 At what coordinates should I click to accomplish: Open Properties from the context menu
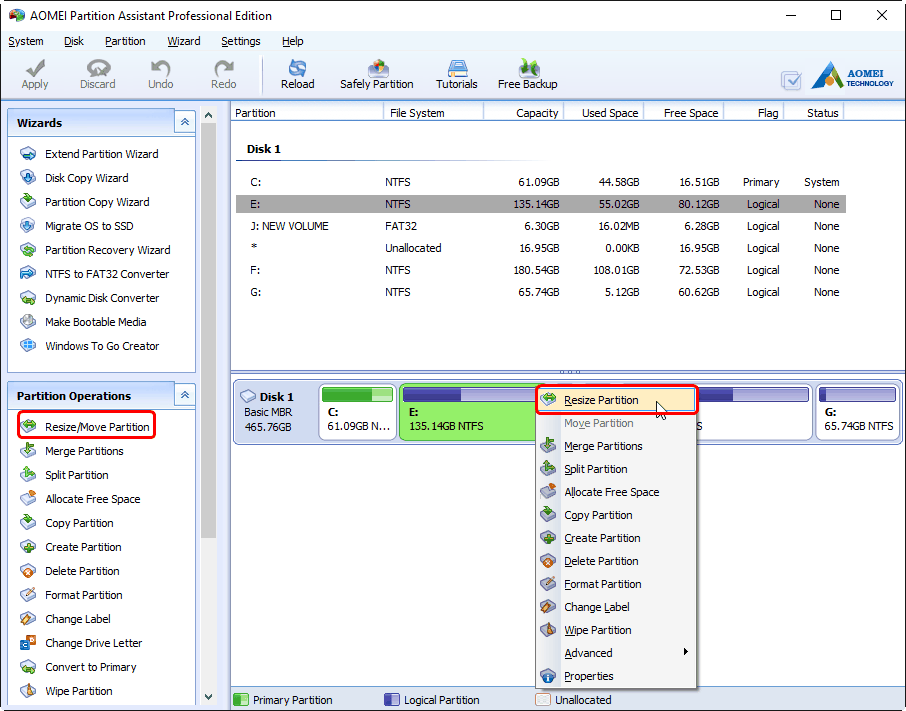[617, 676]
